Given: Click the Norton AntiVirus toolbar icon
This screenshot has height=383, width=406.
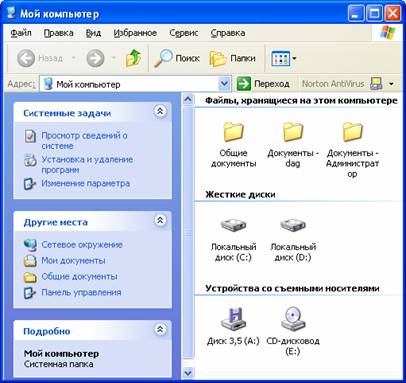Looking at the screenshot, I should 376,84.
